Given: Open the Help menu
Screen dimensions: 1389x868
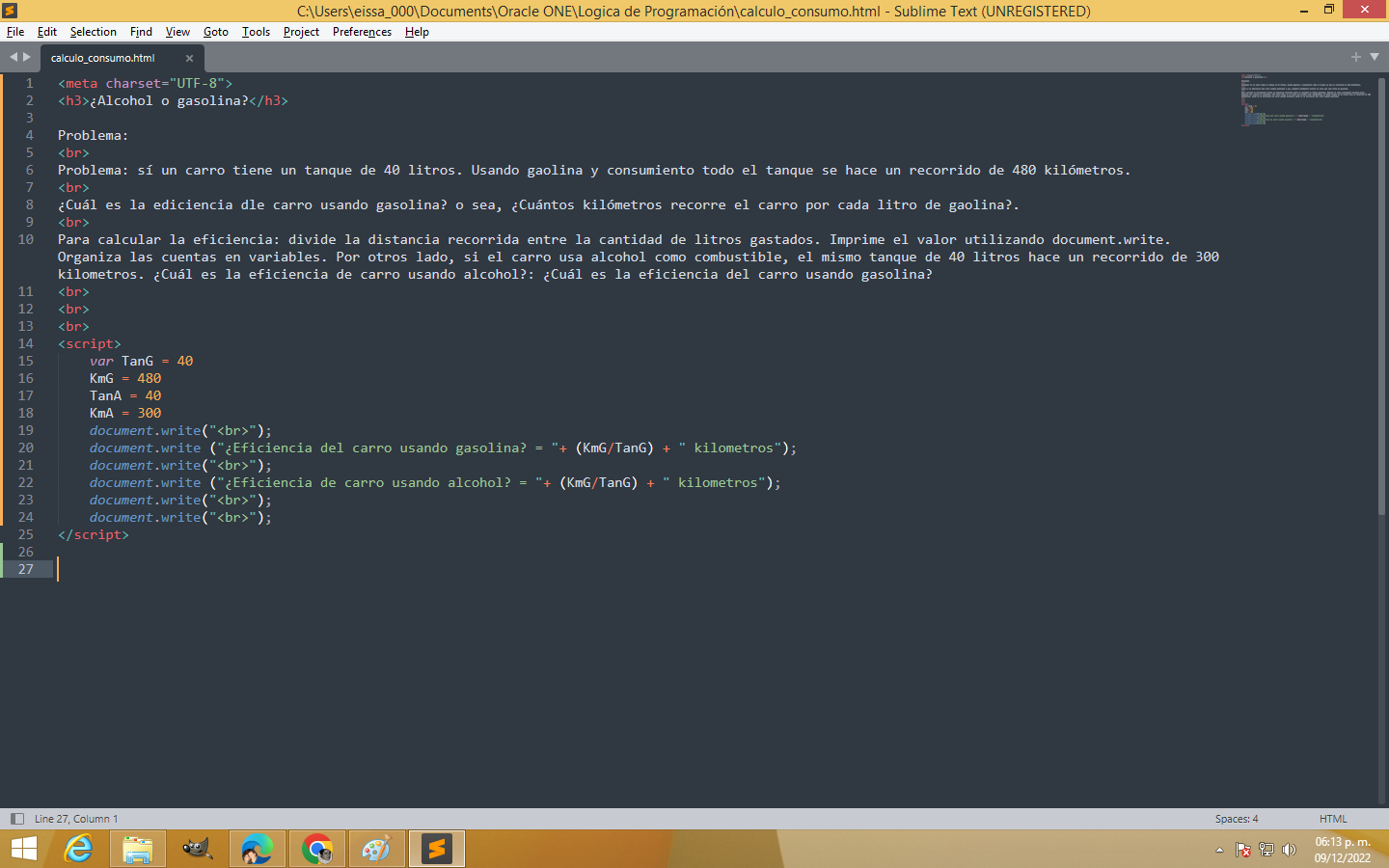Looking at the screenshot, I should point(417,32).
